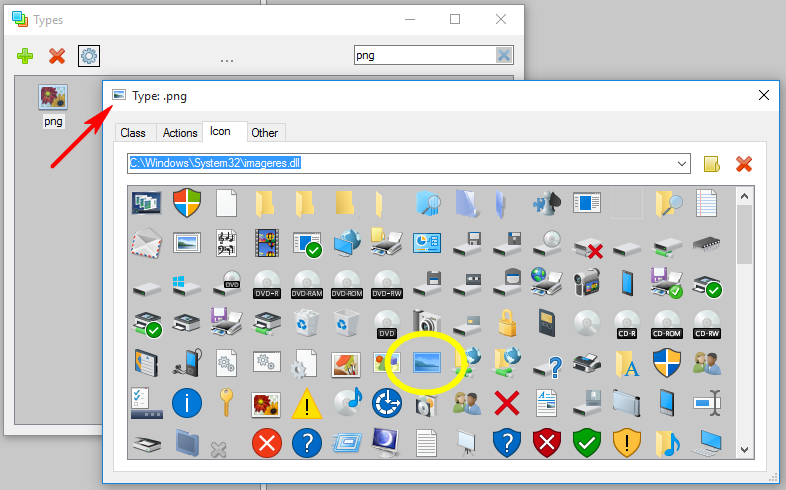Pick the blue question mark shield icon

point(507,443)
